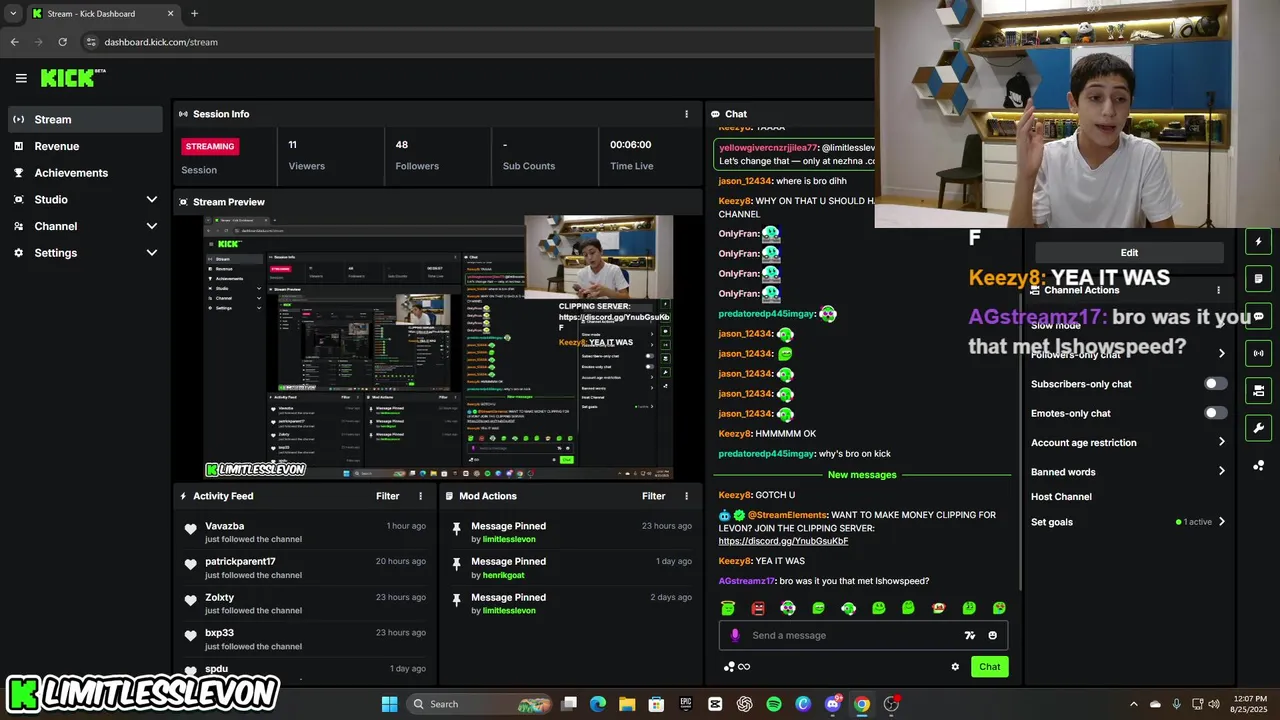Open the lightning bolt quick actions panel
Image resolution: width=1280 pixels, height=720 pixels.
tap(1258, 241)
